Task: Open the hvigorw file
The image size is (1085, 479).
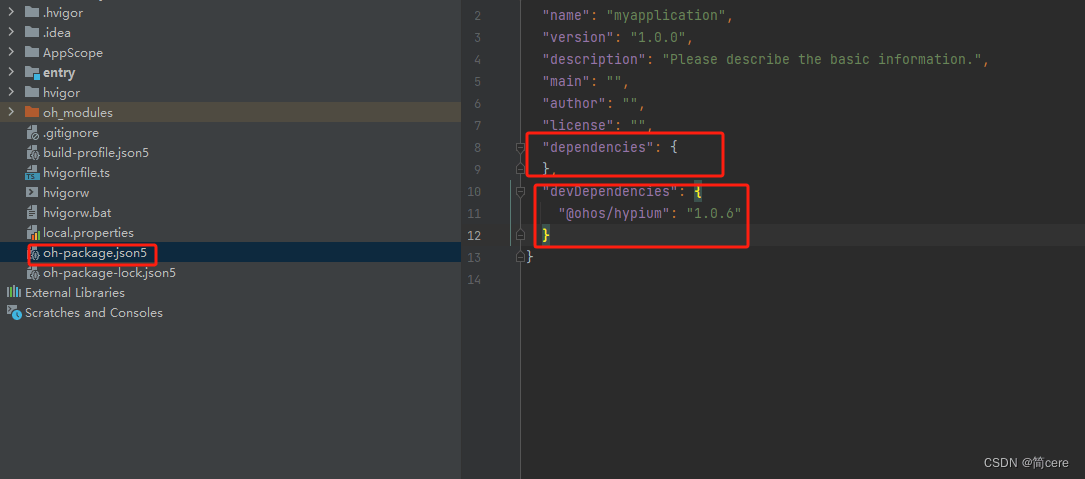Action: 66,192
